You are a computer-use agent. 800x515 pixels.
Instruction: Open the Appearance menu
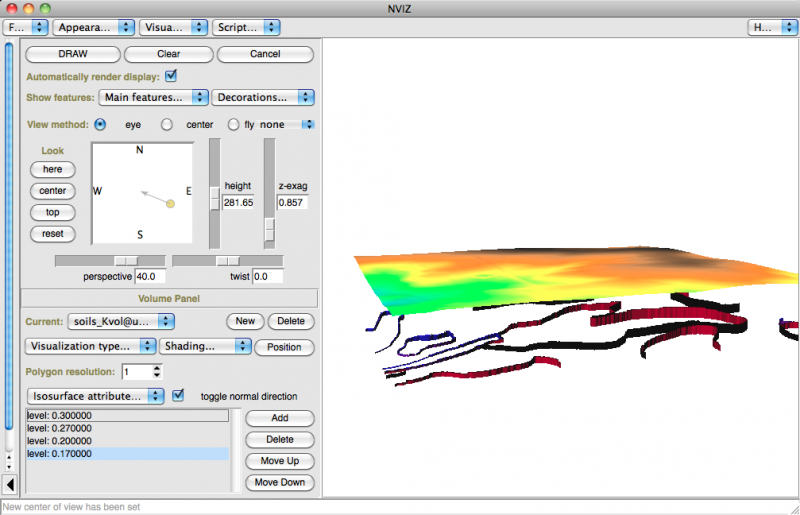pyautogui.click(x=93, y=27)
